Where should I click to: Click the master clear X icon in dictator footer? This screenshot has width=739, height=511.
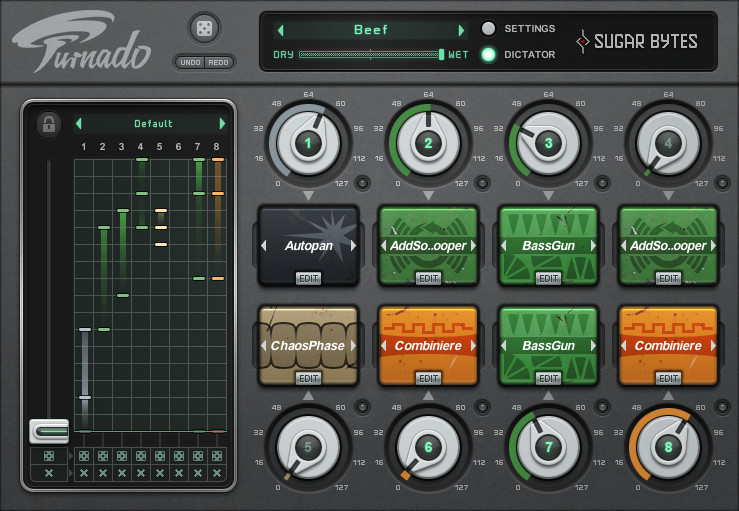(x=49, y=473)
